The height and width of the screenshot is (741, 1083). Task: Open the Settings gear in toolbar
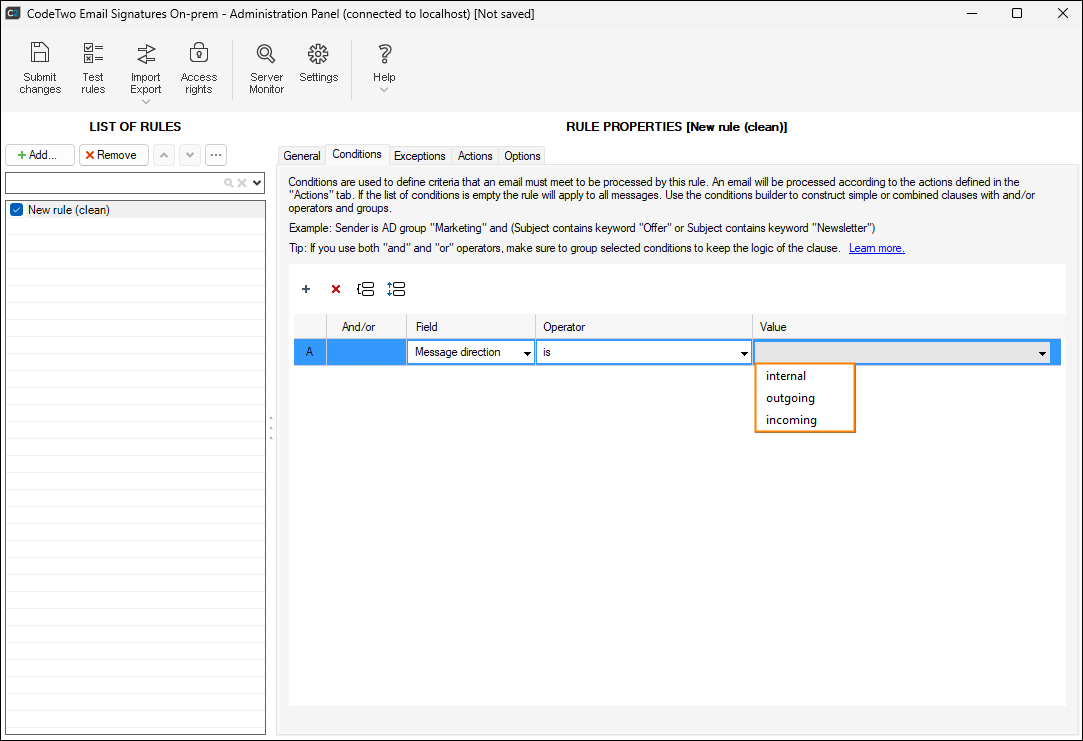coord(318,54)
